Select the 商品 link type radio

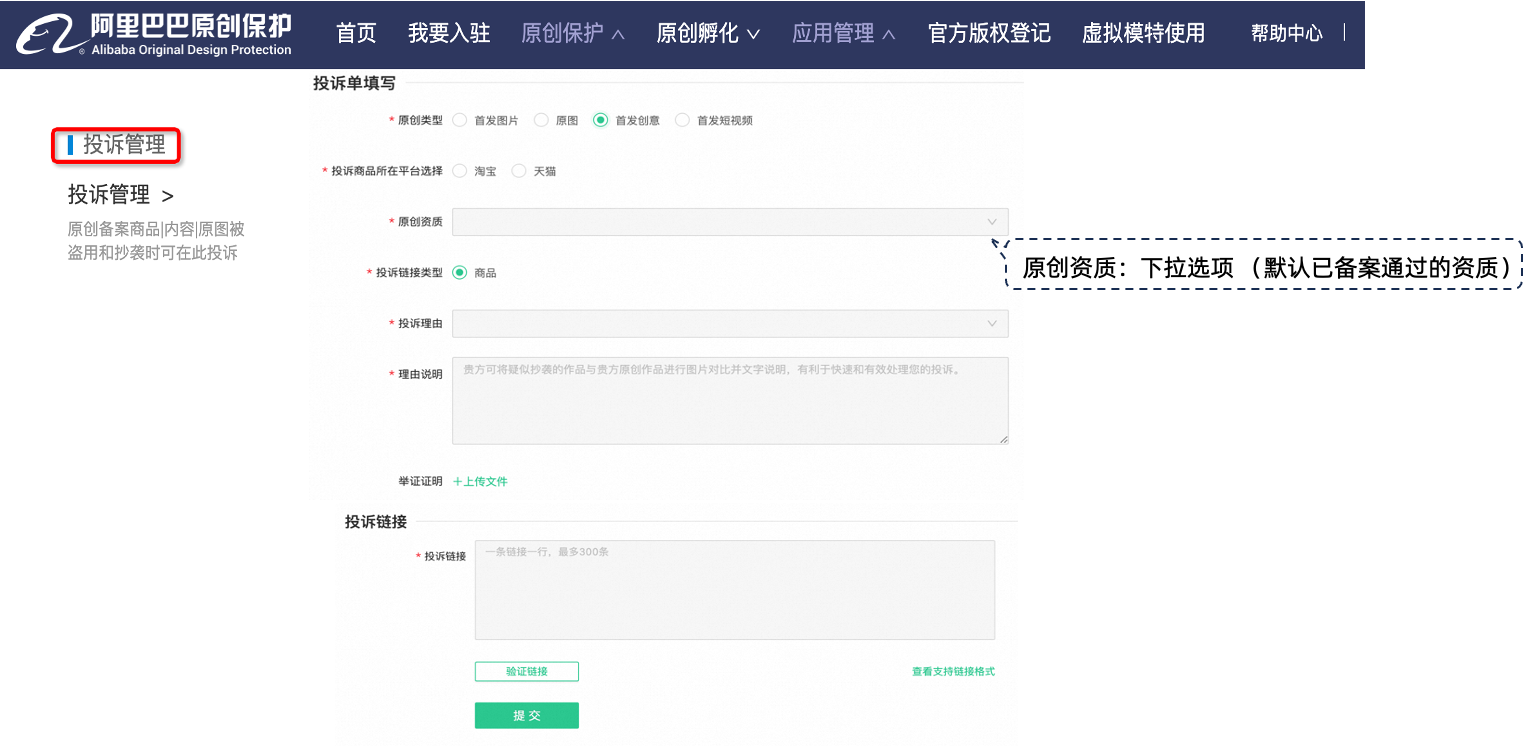[460, 272]
